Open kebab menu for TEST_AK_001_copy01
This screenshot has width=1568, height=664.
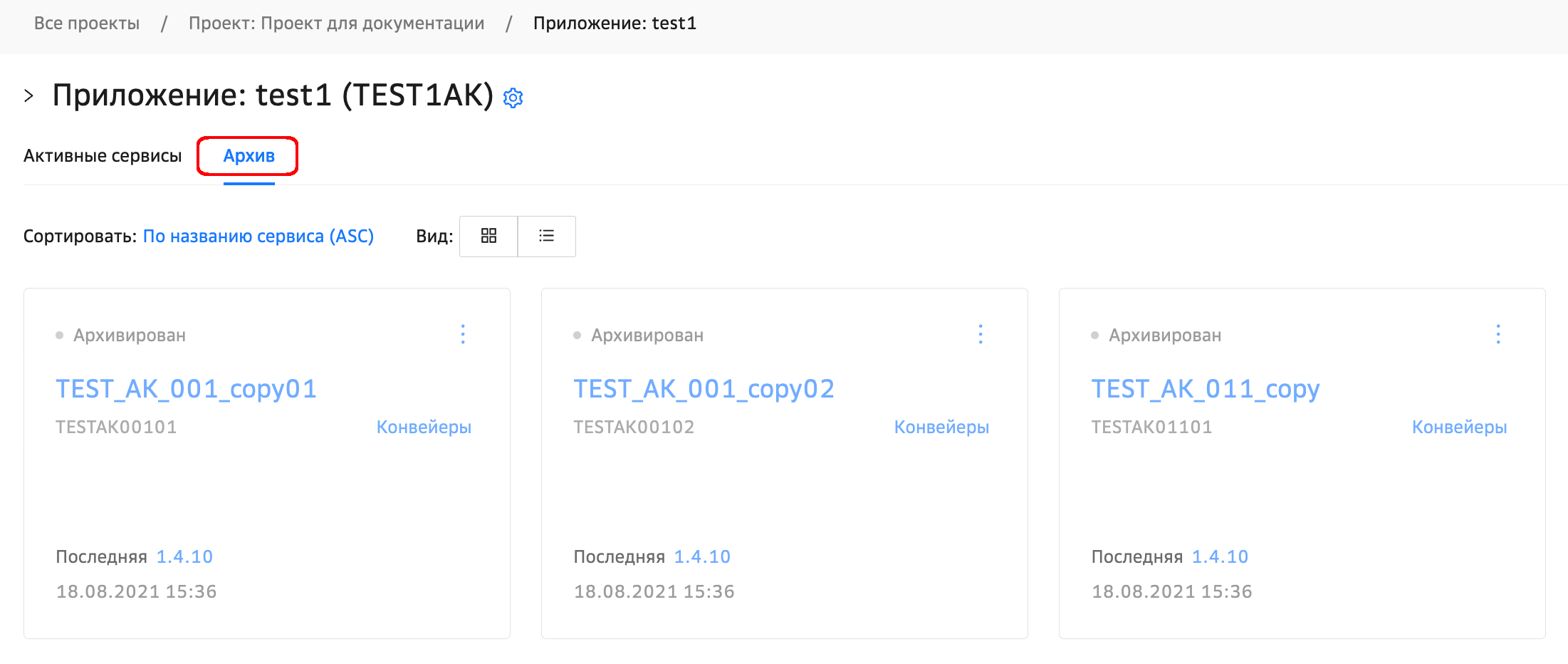point(463,334)
